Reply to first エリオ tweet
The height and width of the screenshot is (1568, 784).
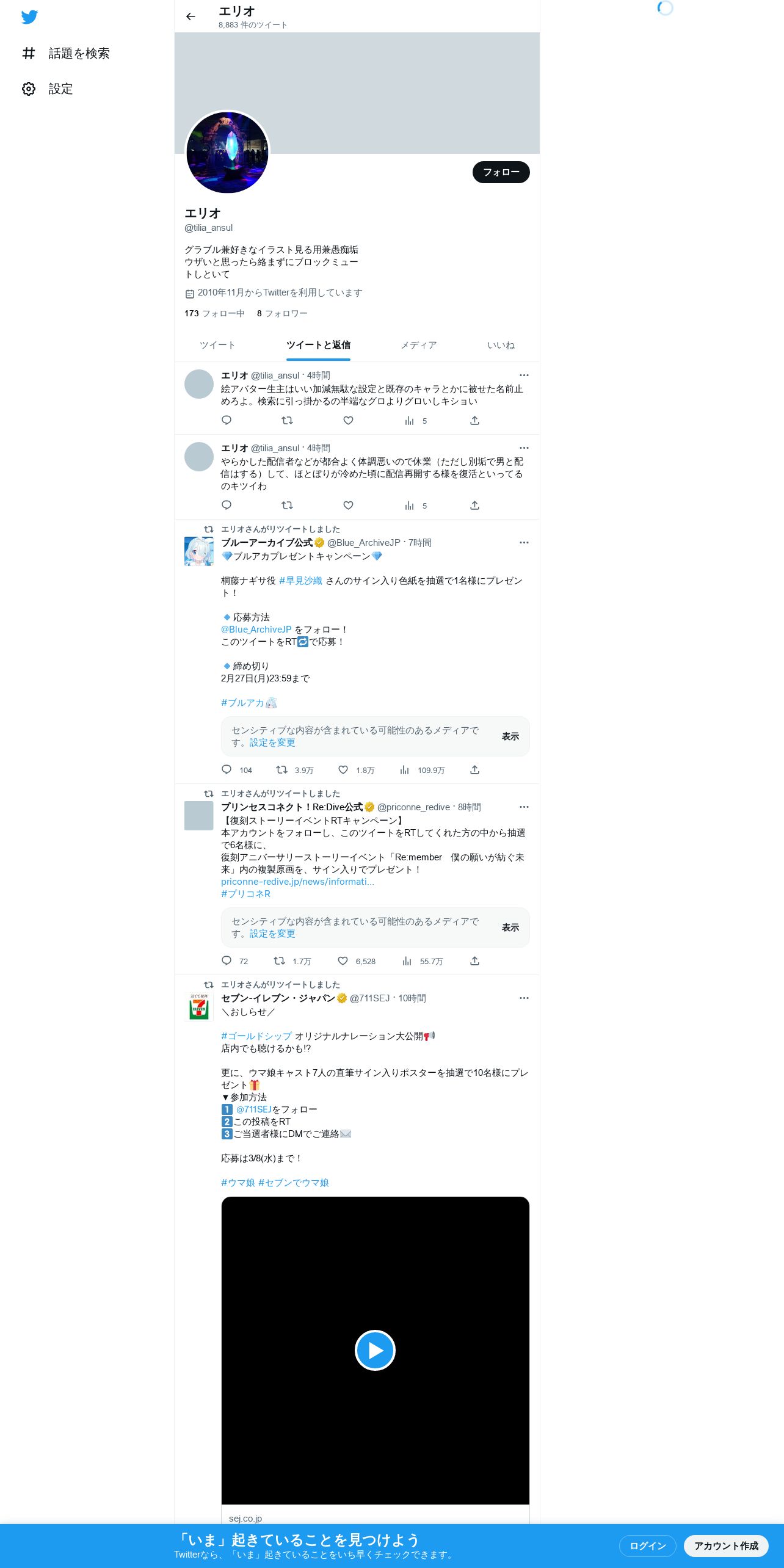[227, 420]
